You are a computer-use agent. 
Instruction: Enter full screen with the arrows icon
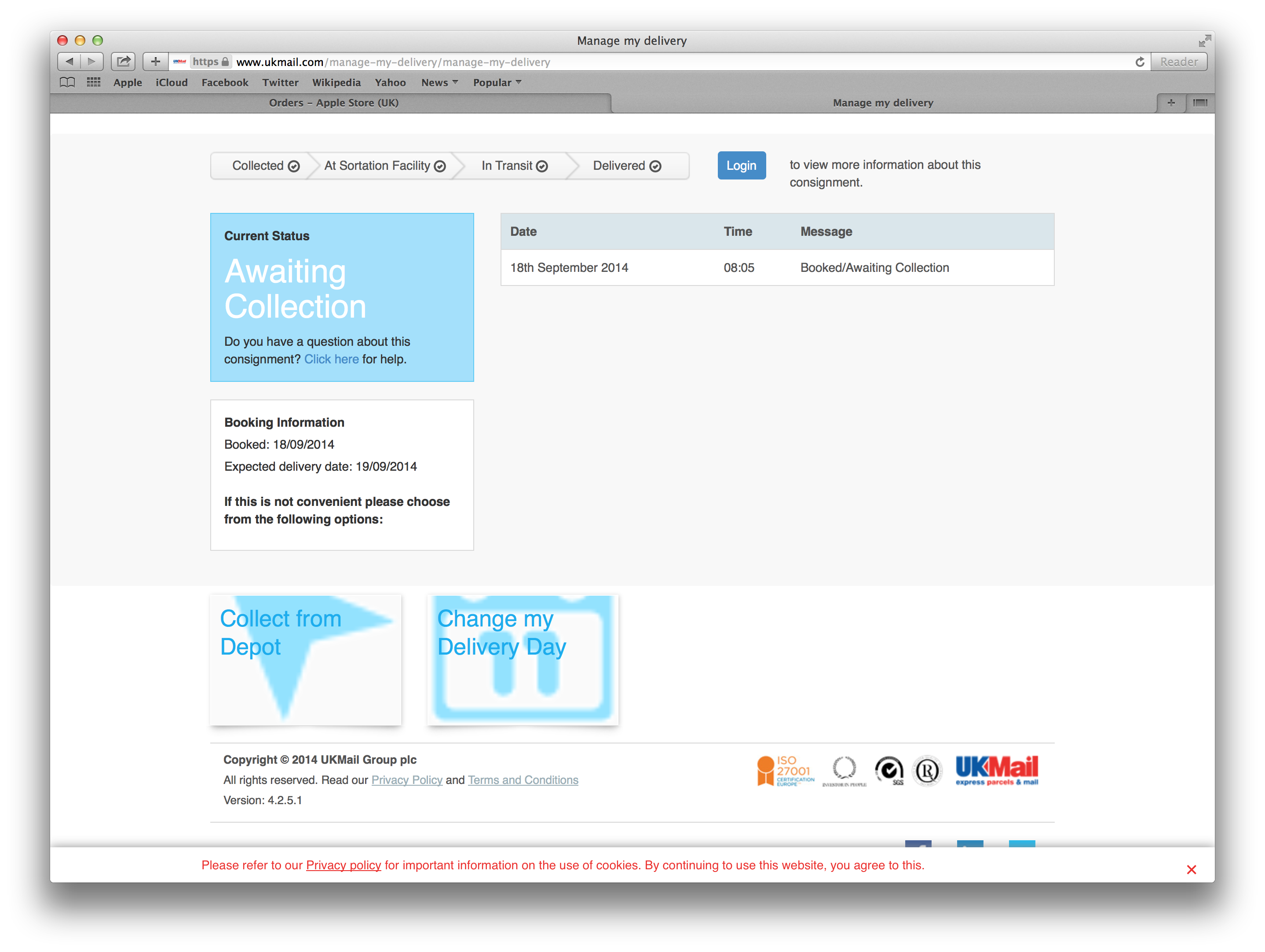point(1204,40)
